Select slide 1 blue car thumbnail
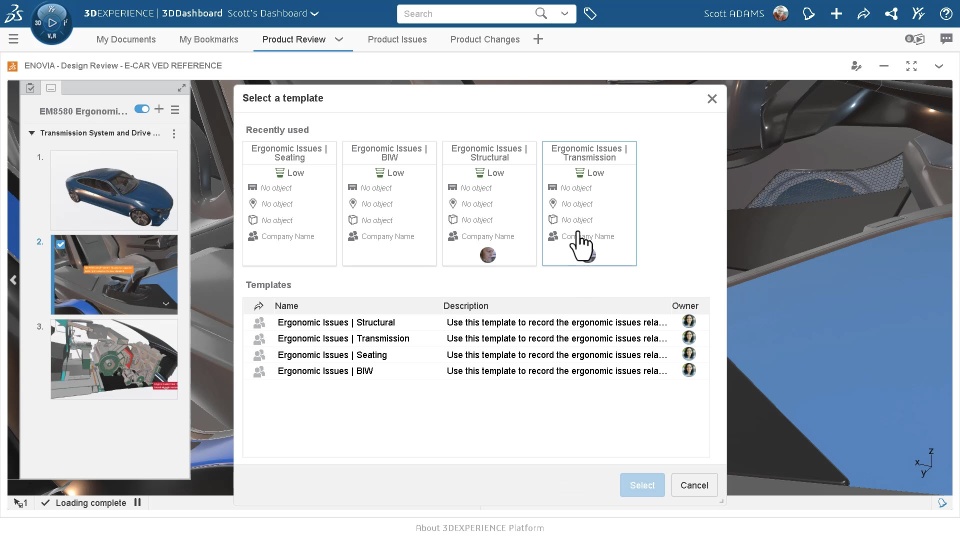The height and width of the screenshot is (540, 960). click(x=114, y=190)
